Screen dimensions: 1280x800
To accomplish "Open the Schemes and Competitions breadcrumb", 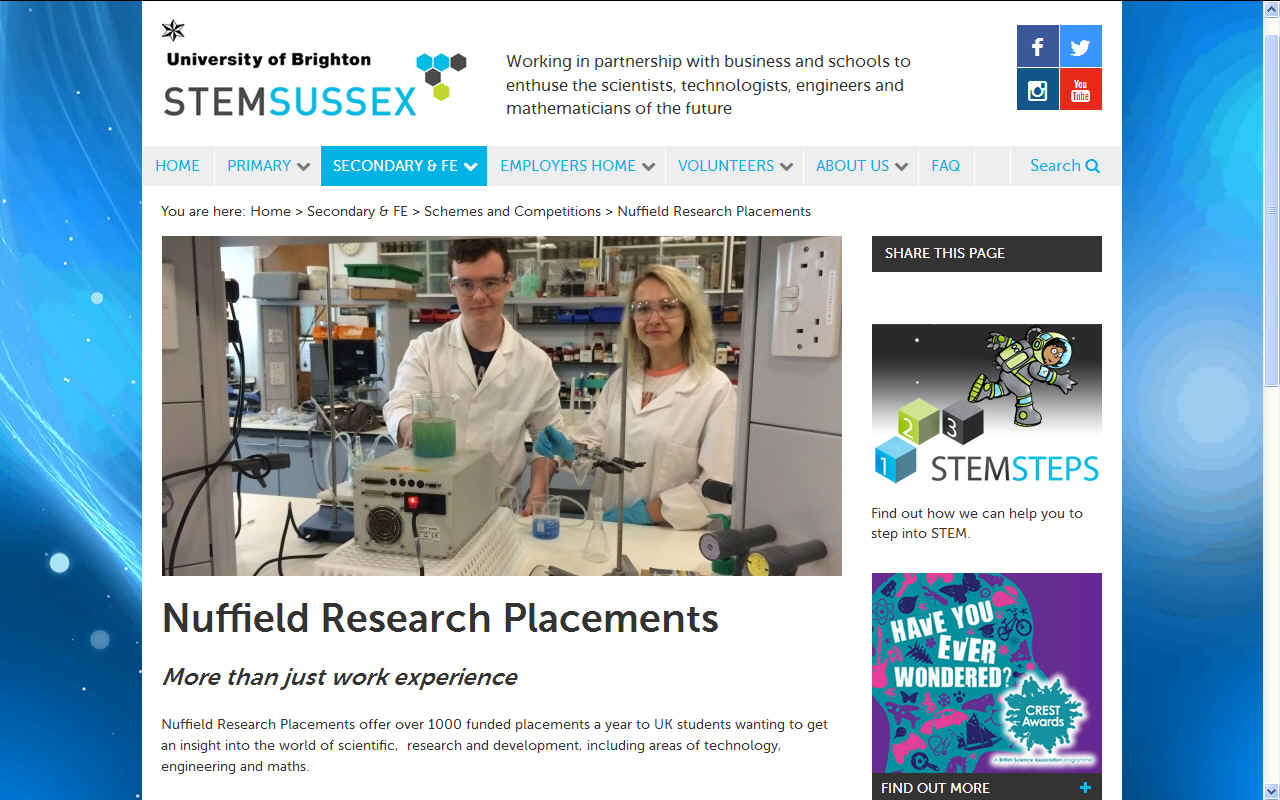I will coord(512,211).
